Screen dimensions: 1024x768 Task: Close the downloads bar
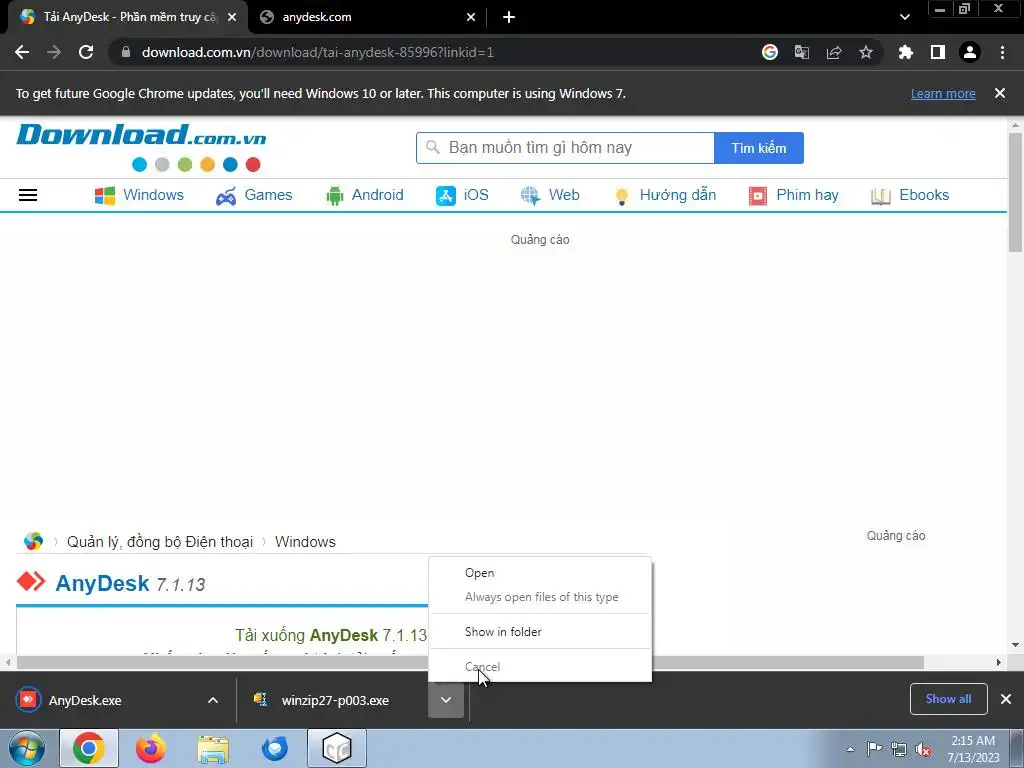pyautogui.click(x=1006, y=699)
